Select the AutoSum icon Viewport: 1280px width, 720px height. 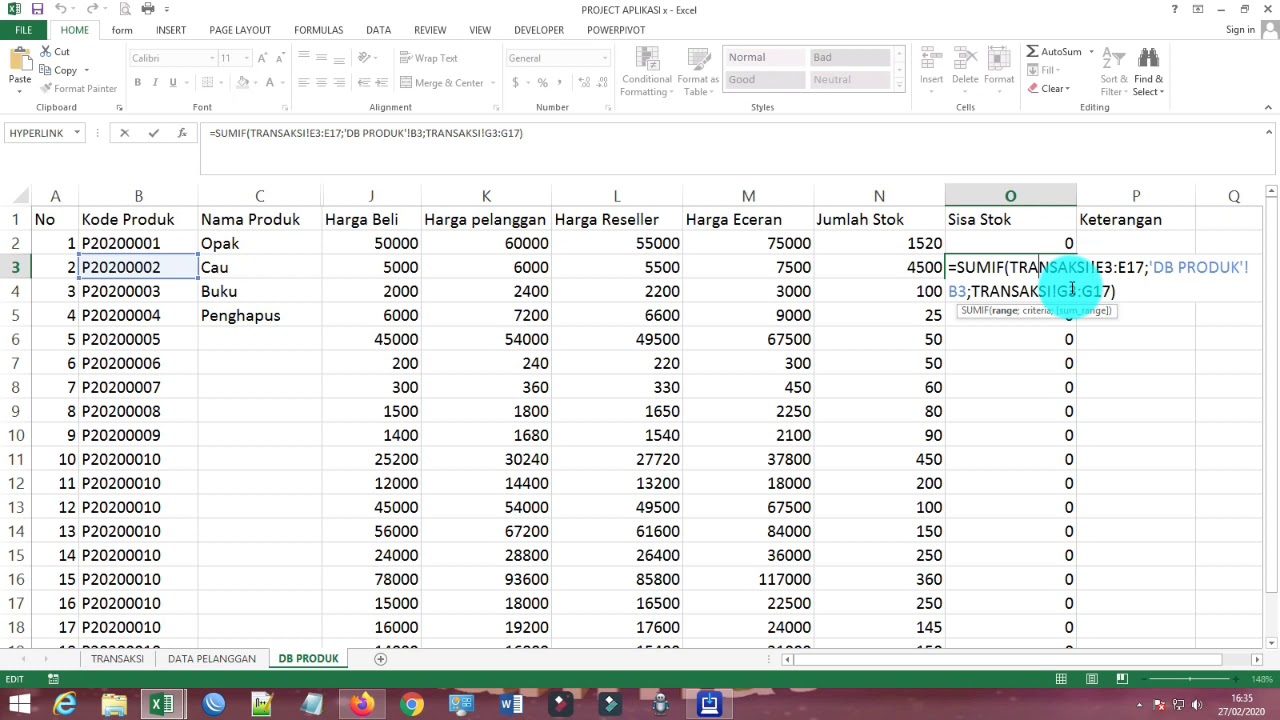[x=1033, y=51]
